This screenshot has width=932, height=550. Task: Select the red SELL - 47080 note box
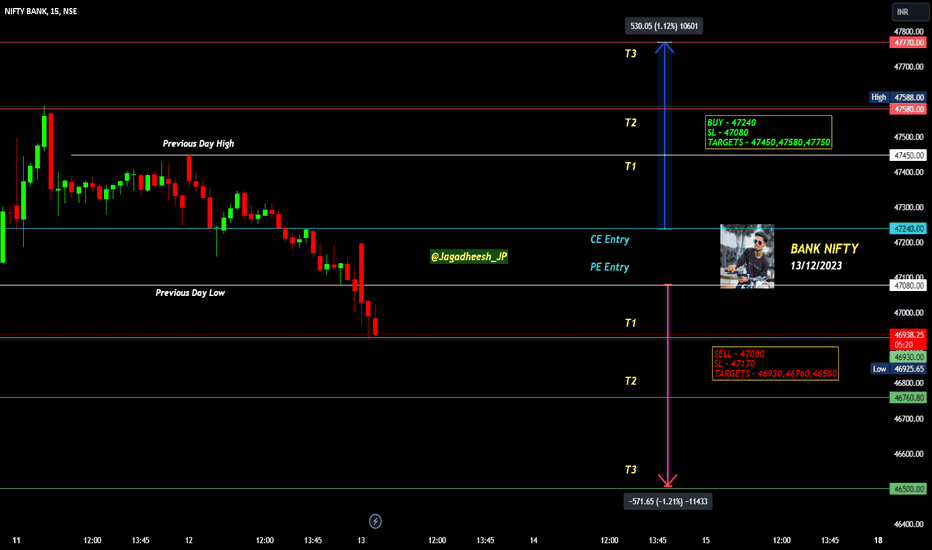(x=776, y=363)
